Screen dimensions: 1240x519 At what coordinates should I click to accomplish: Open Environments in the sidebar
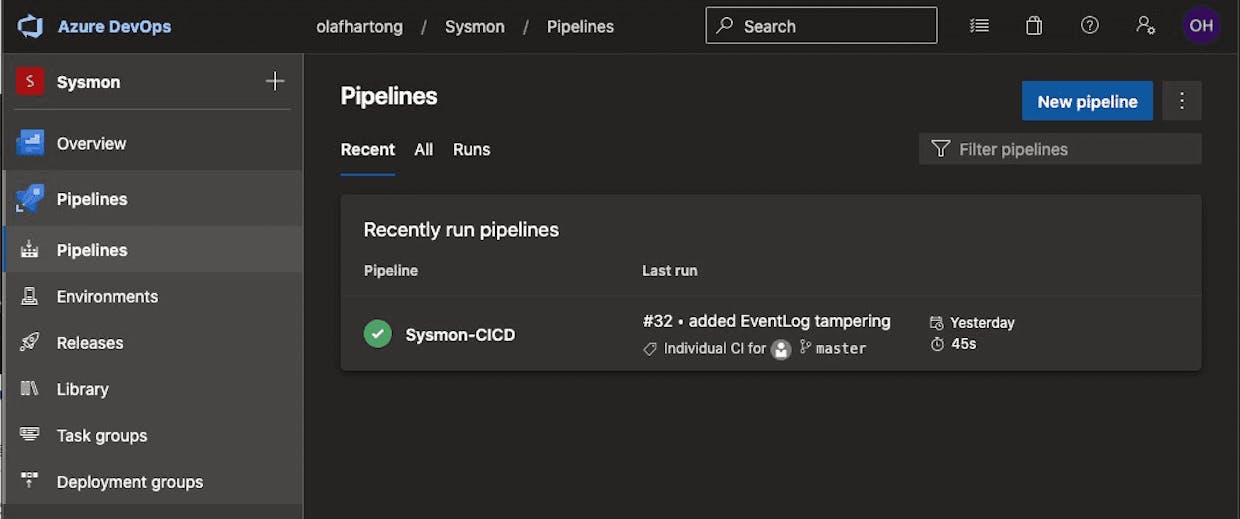pos(151,297)
